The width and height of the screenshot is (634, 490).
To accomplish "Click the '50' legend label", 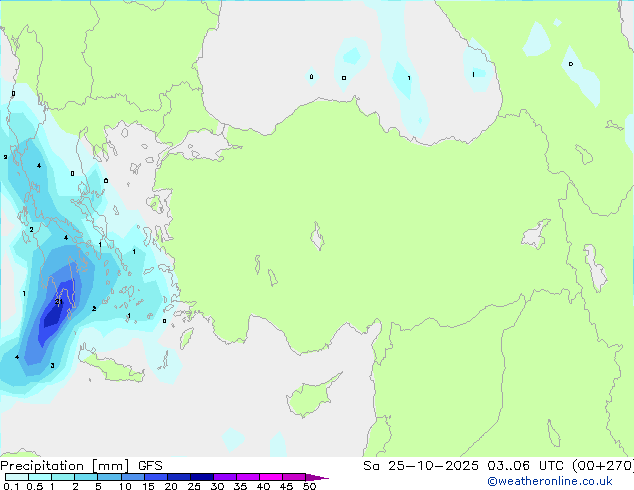I will (309, 486).
